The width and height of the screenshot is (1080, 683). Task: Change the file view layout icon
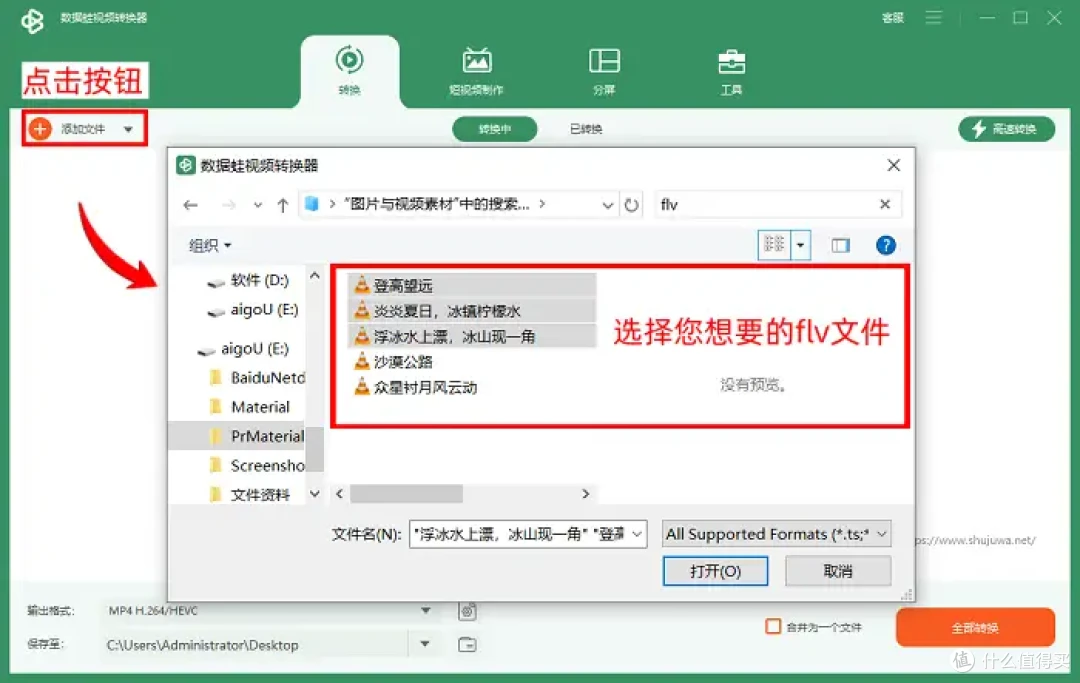click(773, 245)
